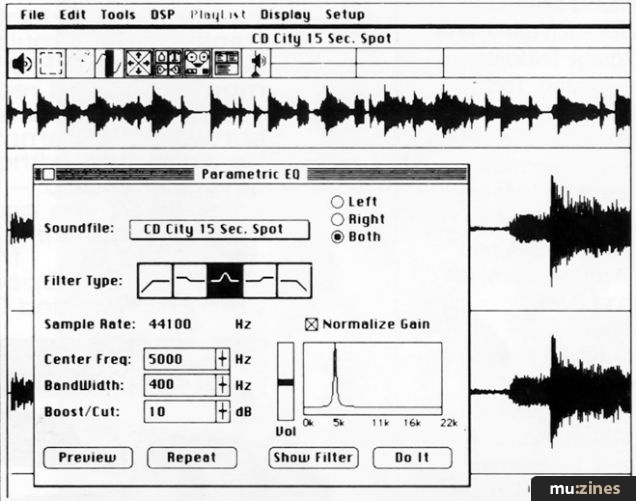Image resolution: width=636 pixels, height=501 pixels.
Task: Open the File menu
Action: pyautogui.click(x=32, y=15)
